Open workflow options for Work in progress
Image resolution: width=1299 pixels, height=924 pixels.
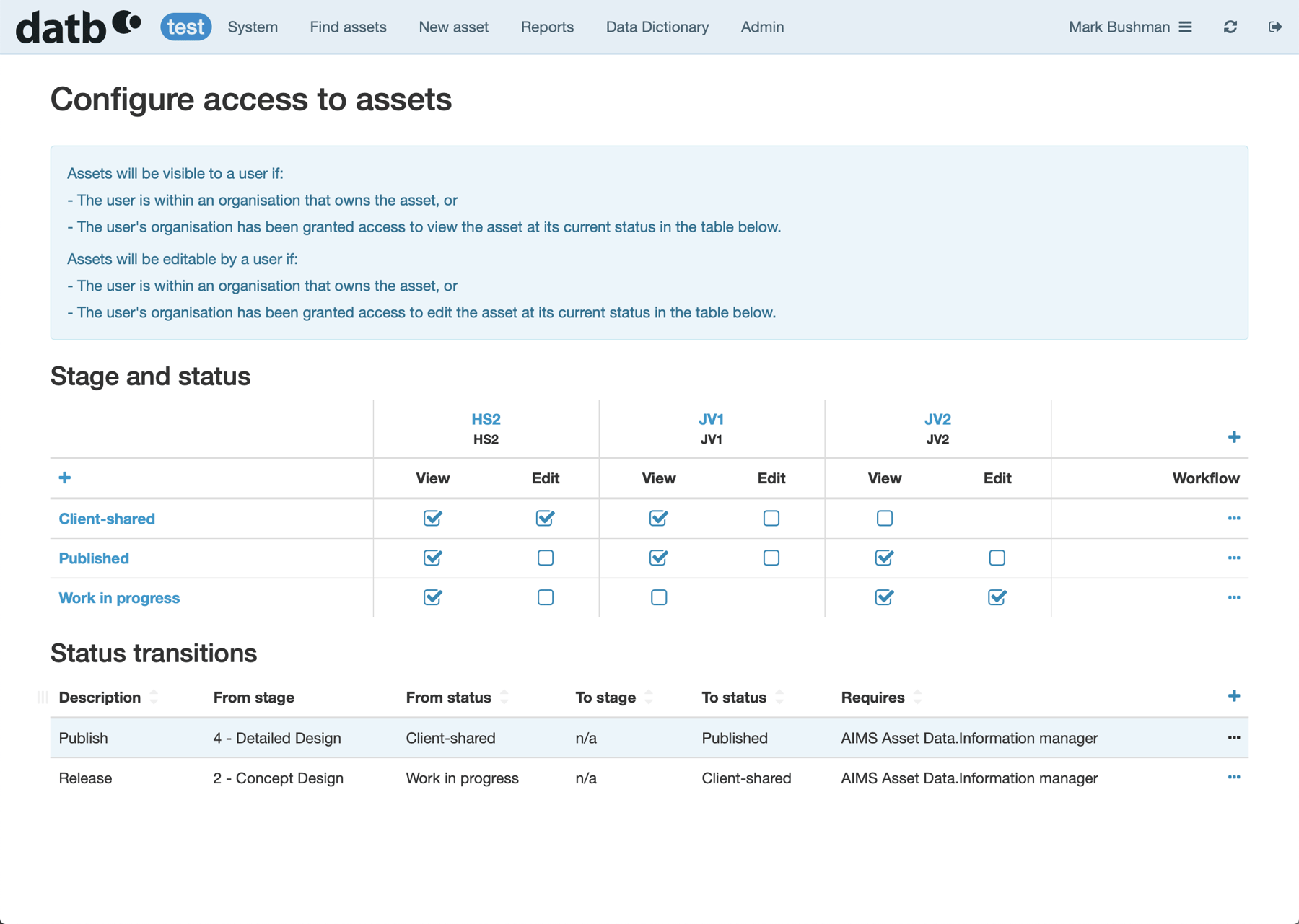pos(1233,597)
